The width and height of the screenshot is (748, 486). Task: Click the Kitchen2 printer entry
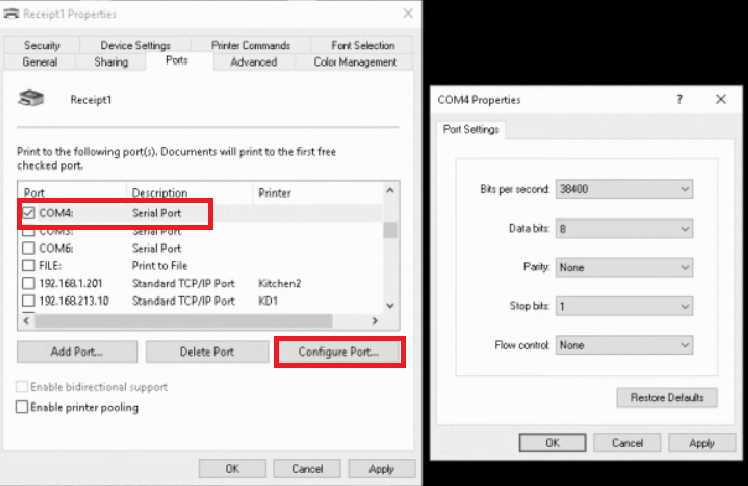coord(280,283)
